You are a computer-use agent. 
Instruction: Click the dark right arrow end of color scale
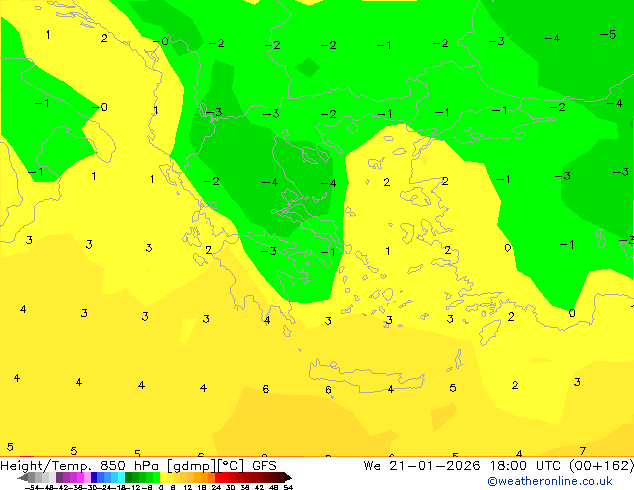pos(287,478)
